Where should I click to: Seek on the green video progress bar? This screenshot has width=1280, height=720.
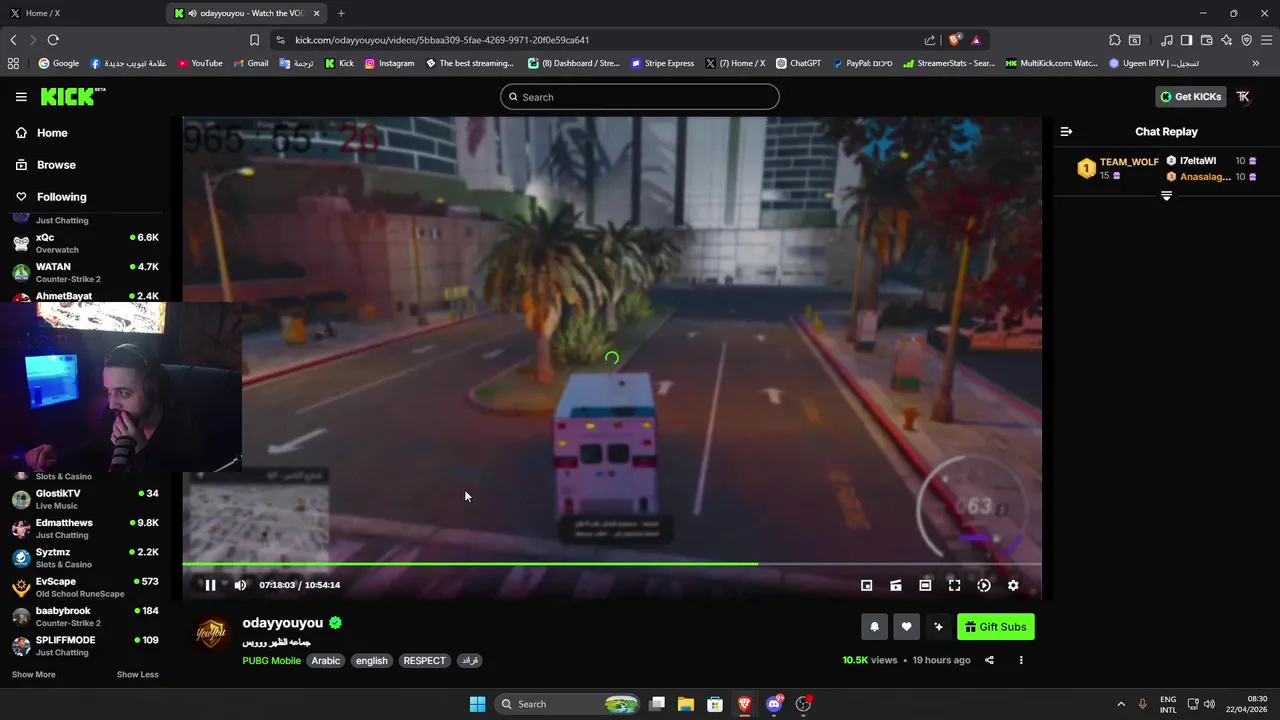(x=612, y=564)
